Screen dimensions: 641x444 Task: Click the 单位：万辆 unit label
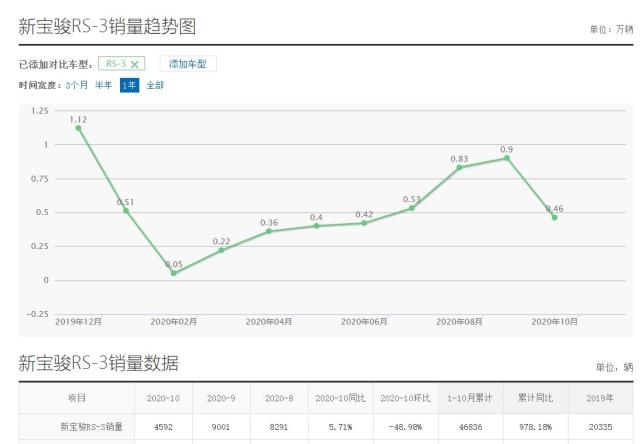611,29
